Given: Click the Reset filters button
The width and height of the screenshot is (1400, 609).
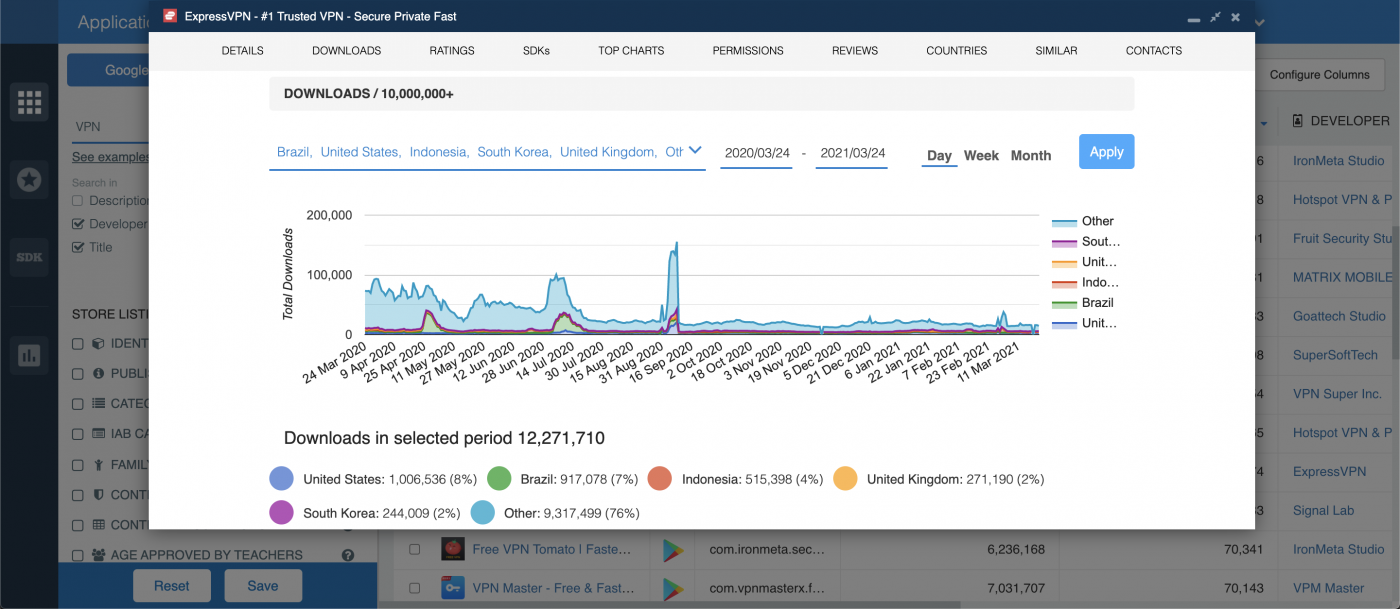Looking at the screenshot, I should point(172,586).
